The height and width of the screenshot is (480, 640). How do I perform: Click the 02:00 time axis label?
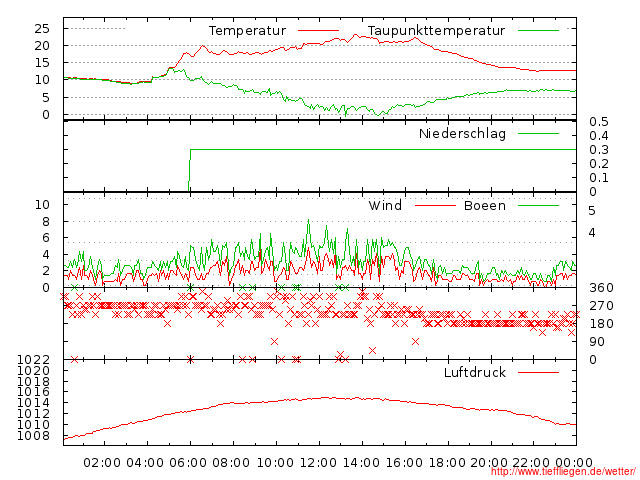click(x=102, y=462)
